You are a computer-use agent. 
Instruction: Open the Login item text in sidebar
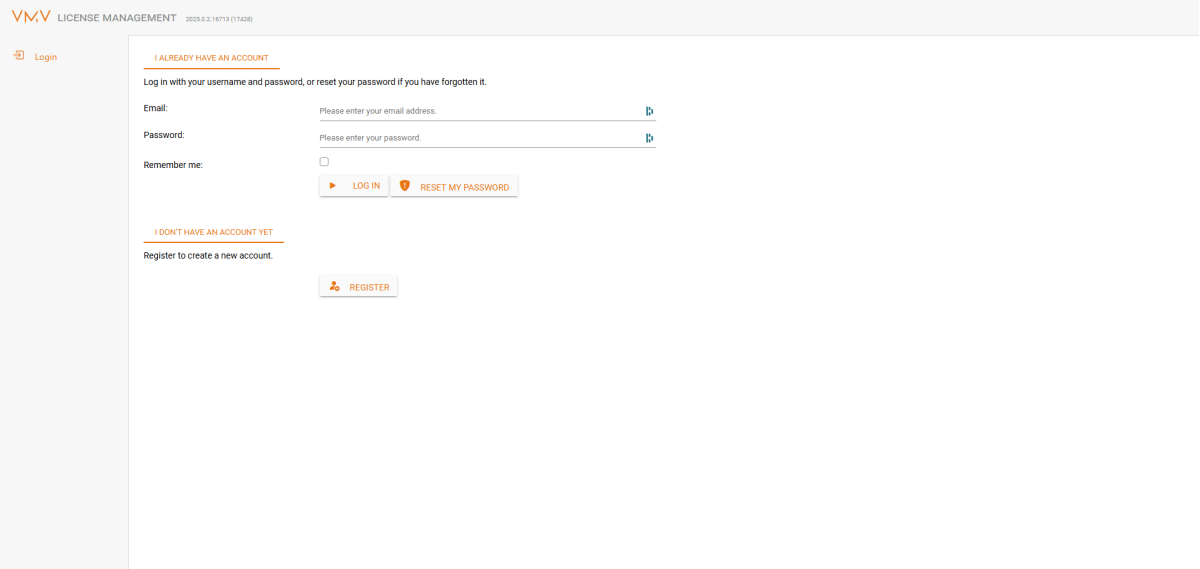tap(46, 57)
